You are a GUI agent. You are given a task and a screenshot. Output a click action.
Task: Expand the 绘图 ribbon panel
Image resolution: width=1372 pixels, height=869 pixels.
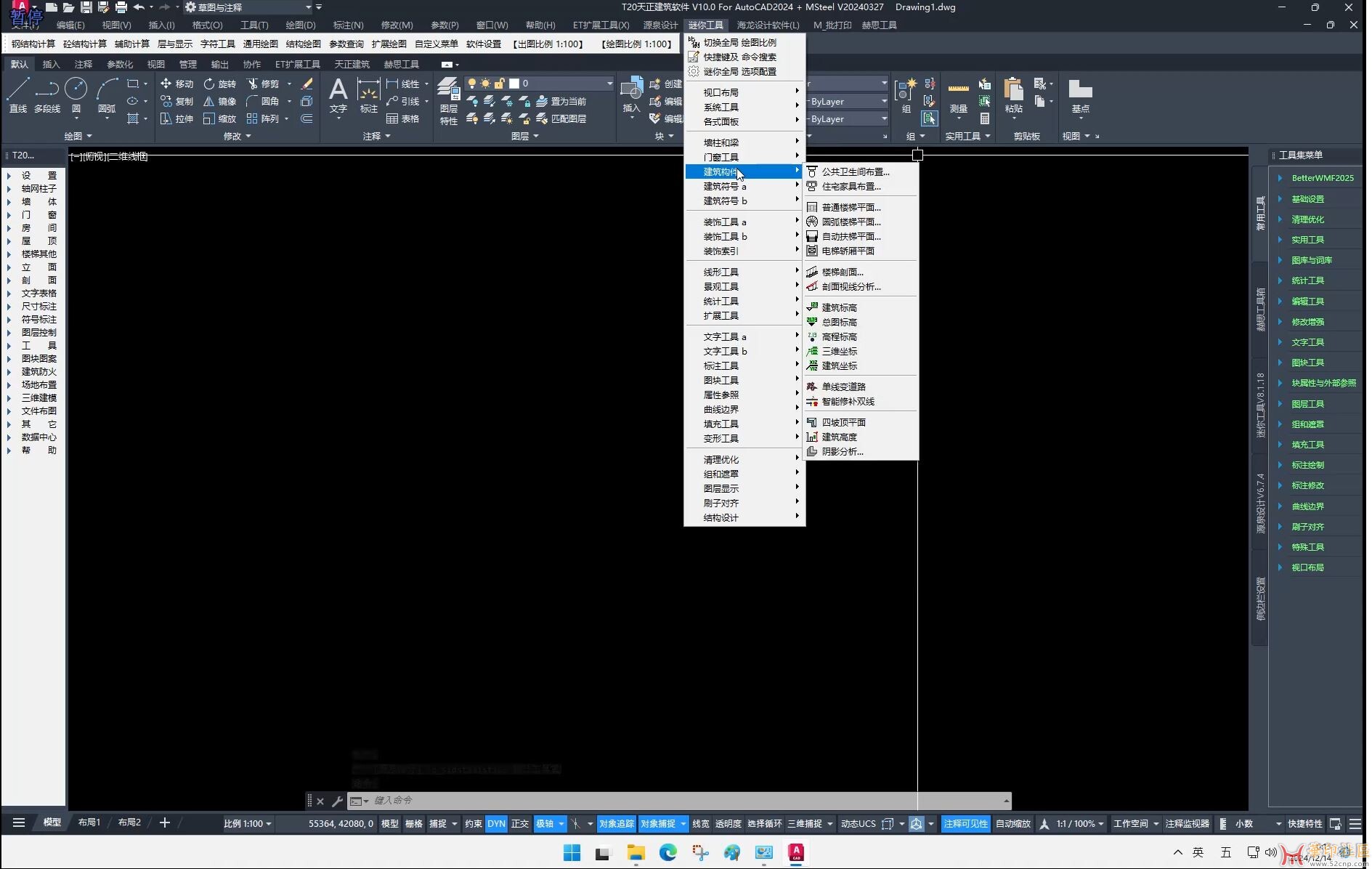tap(78, 136)
